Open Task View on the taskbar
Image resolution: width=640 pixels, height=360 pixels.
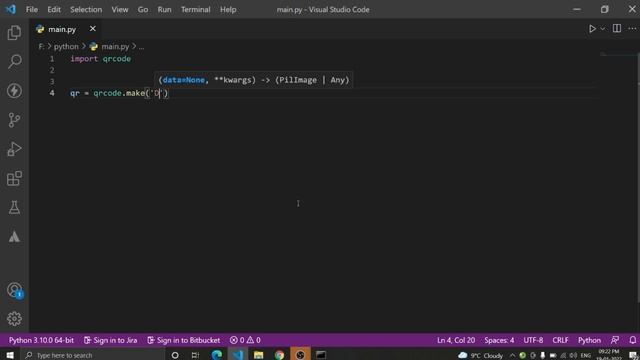click(x=196, y=355)
